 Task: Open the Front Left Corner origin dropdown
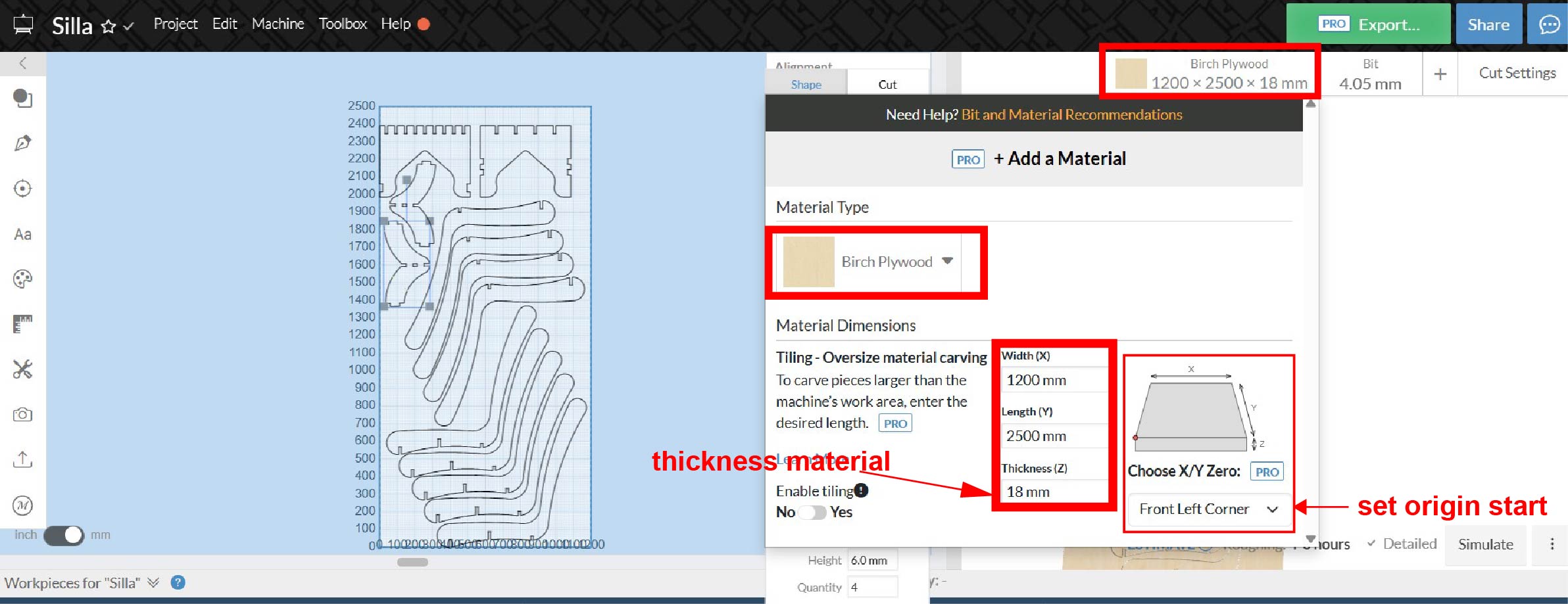[x=1208, y=509]
